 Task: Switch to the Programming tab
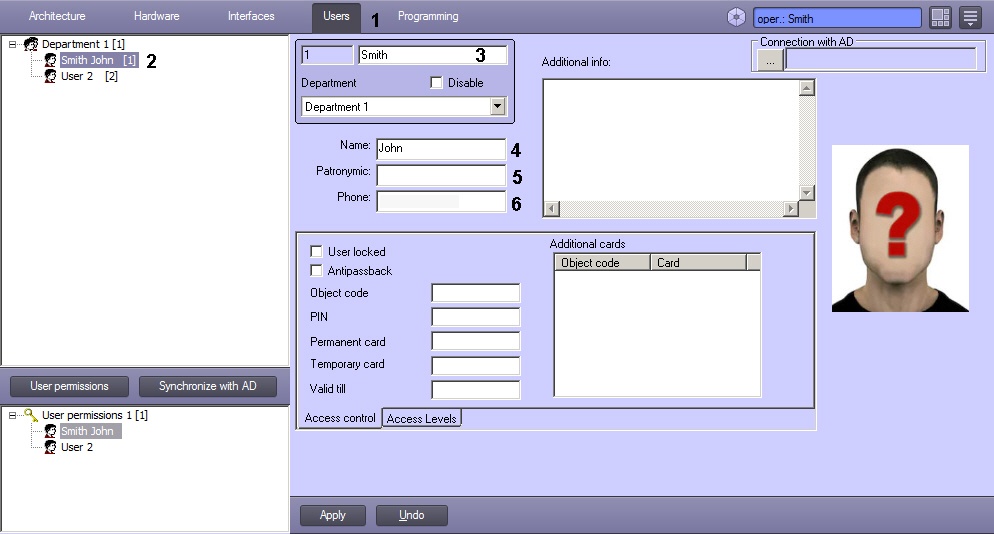[x=428, y=16]
